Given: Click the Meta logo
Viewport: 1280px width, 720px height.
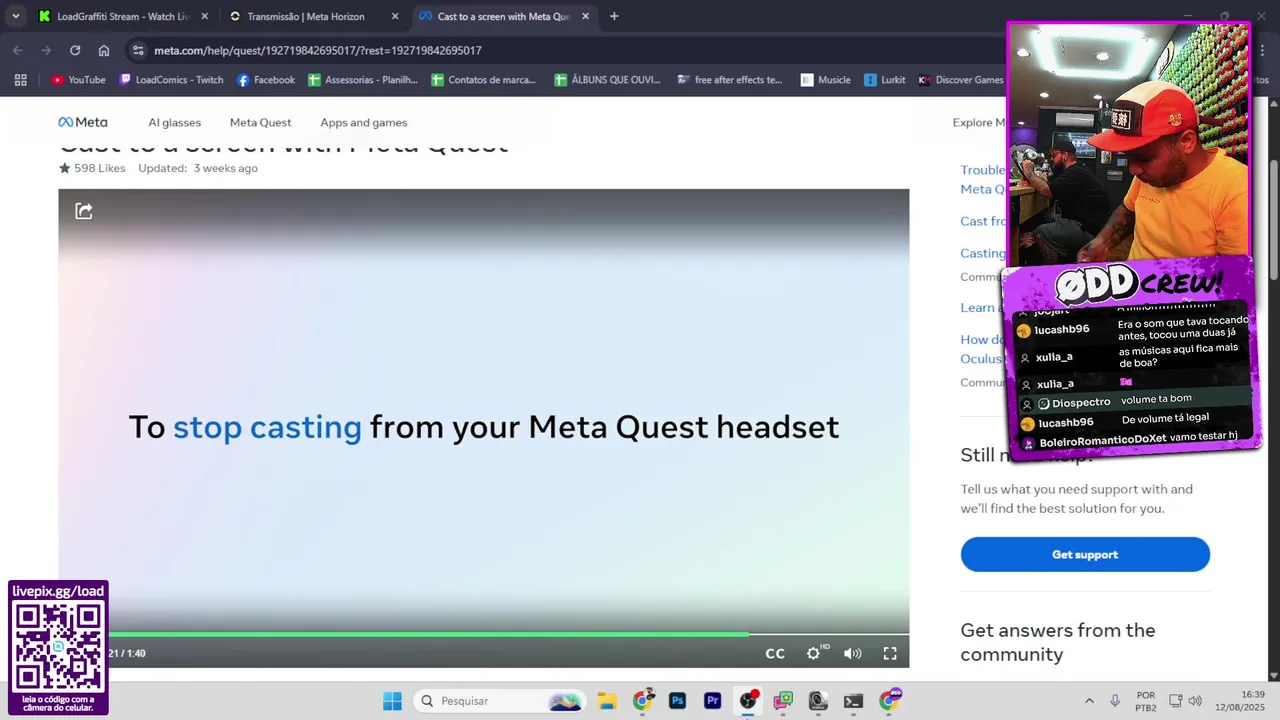Looking at the screenshot, I should [83, 122].
